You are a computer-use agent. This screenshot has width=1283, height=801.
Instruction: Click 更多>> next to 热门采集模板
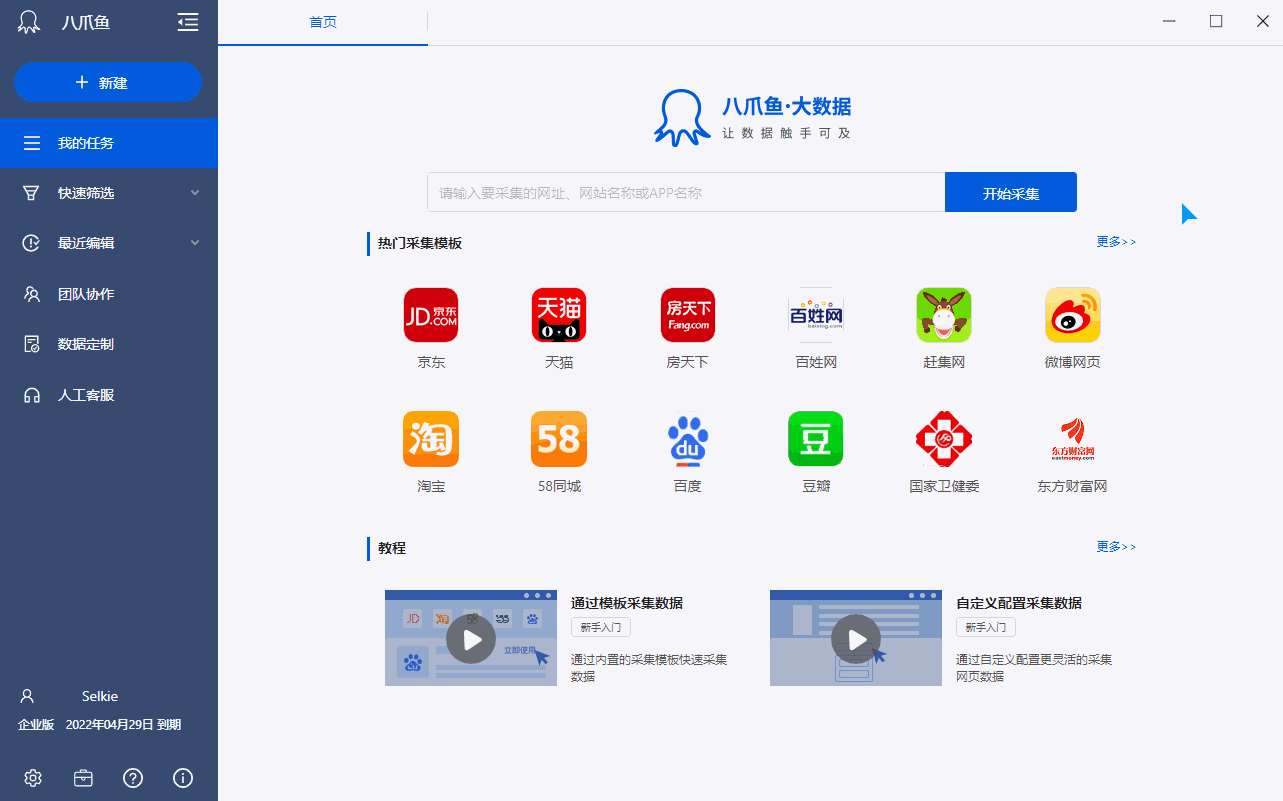pos(1116,242)
